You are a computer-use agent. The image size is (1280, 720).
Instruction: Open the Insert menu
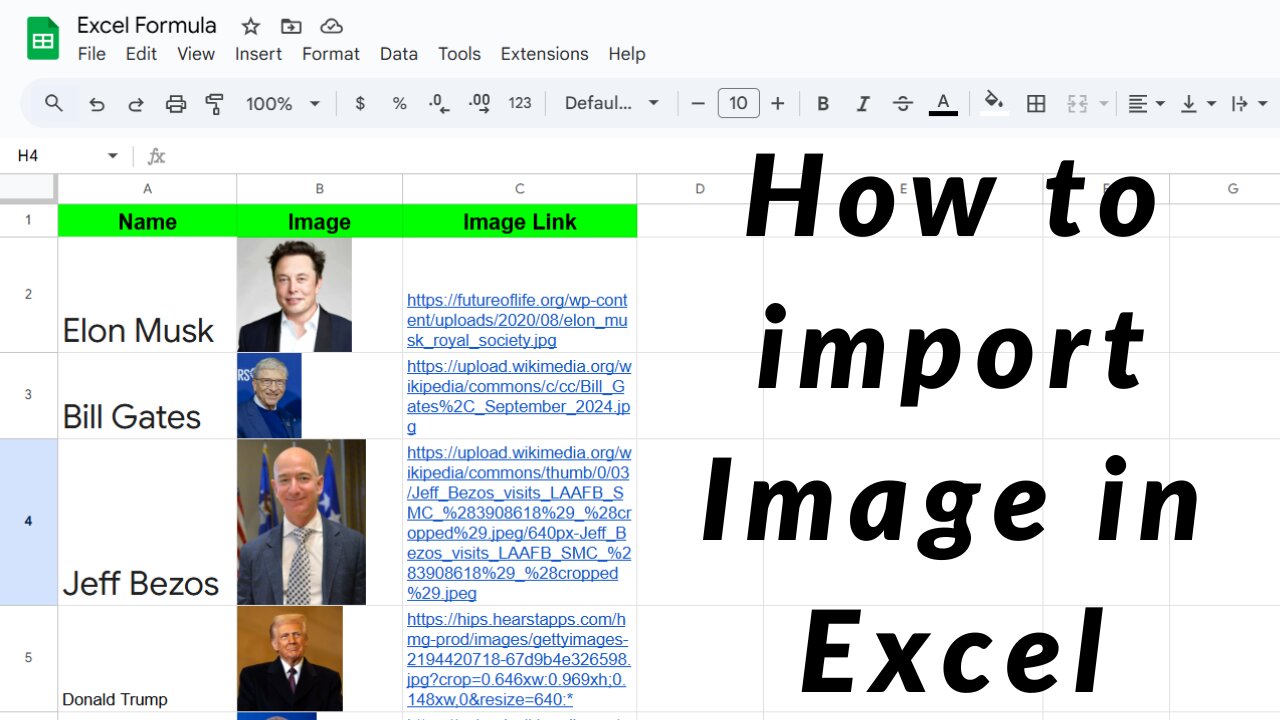pos(258,54)
